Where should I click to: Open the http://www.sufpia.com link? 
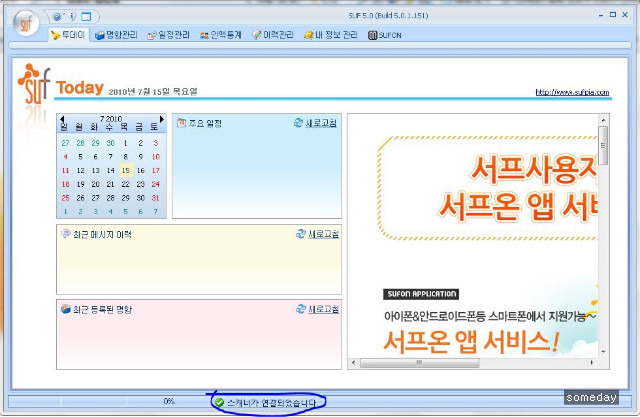[572, 92]
